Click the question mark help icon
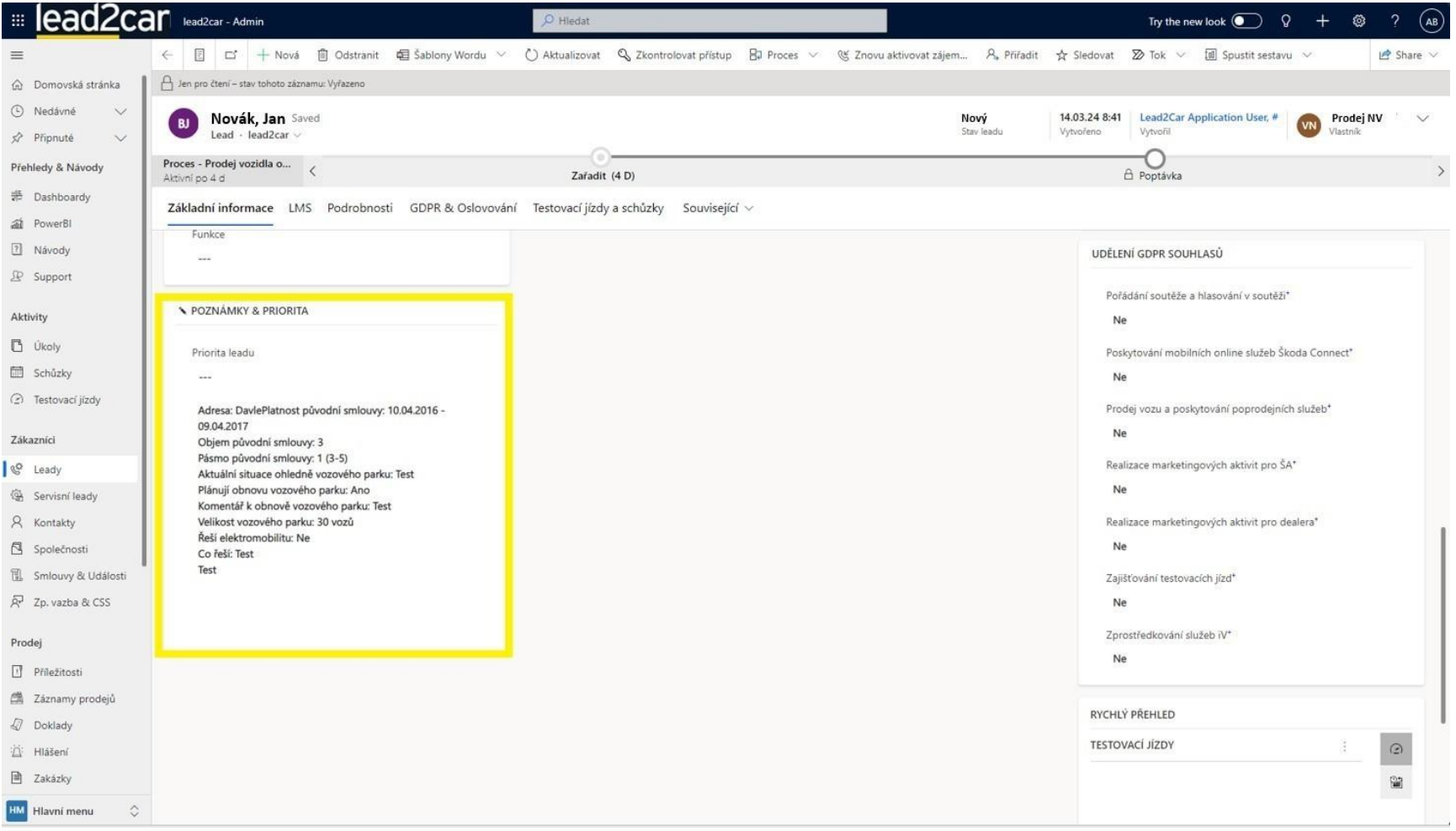The width and height of the screenshot is (1456, 831). tap(1395, 21)
